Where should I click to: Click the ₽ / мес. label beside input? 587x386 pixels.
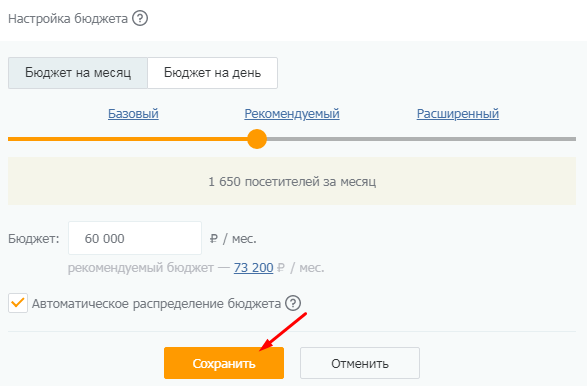coord(233,238)
